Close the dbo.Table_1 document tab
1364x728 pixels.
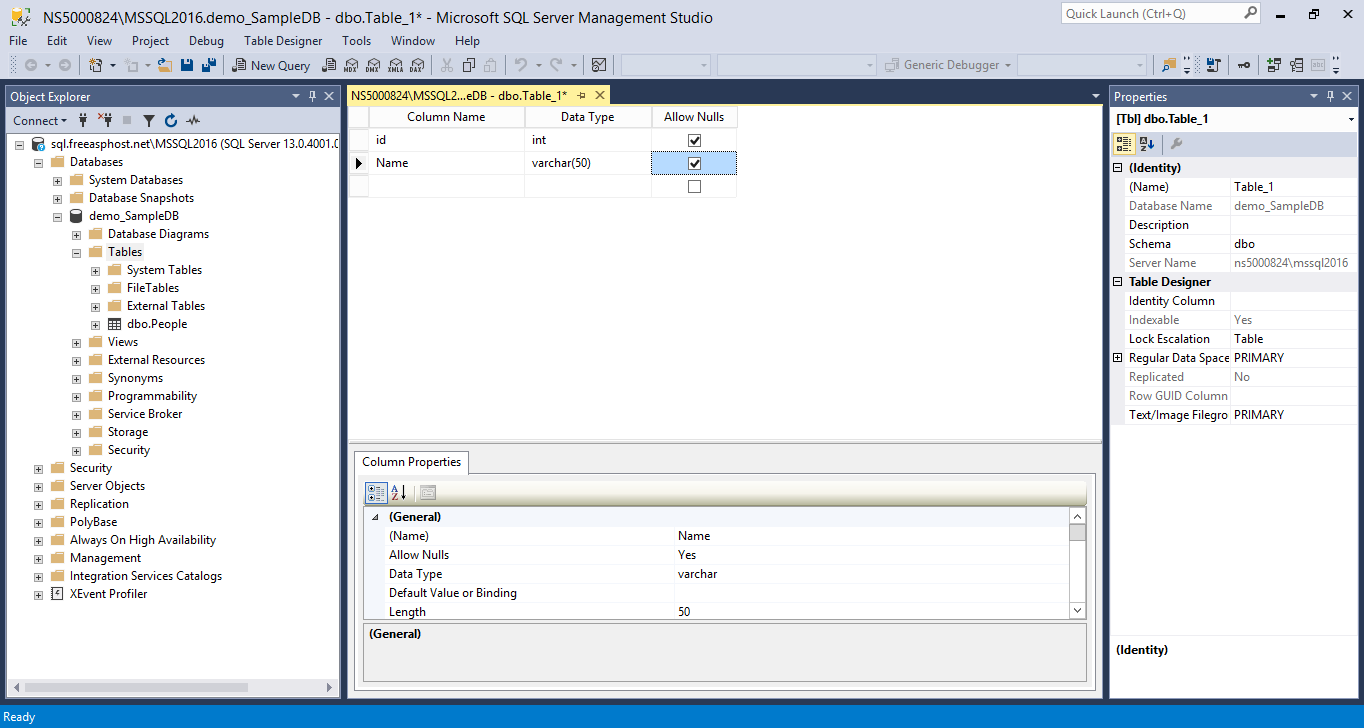click(600, 95)
